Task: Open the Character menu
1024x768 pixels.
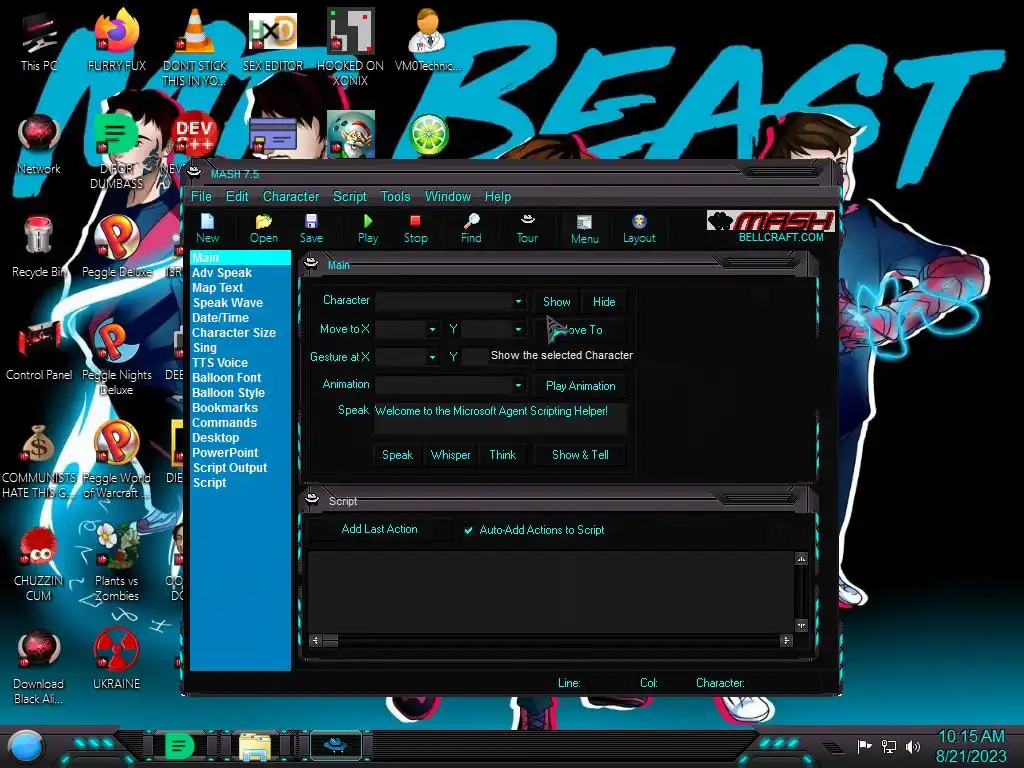Action: (291, 197)
